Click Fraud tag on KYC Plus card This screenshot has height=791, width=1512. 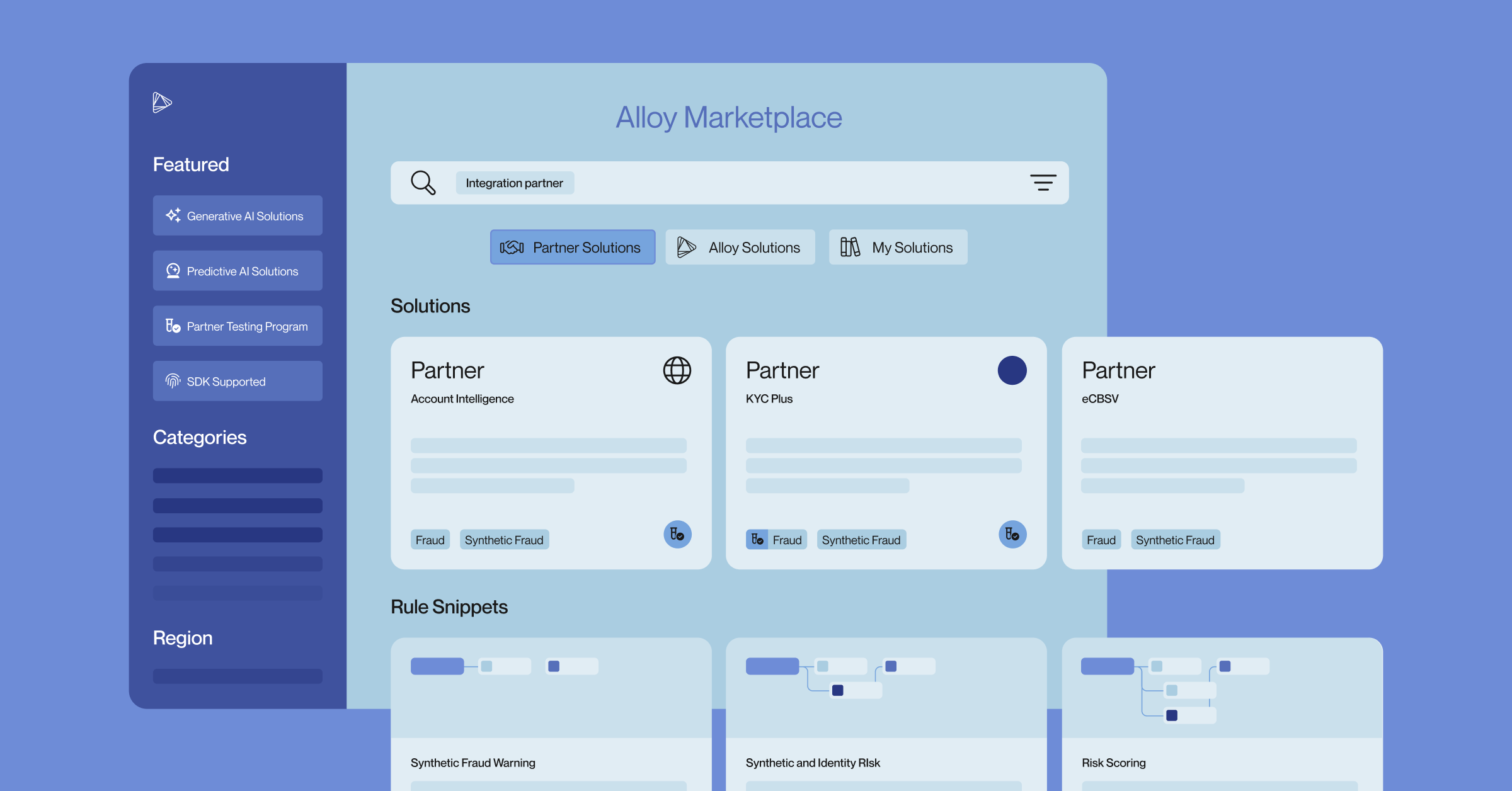(777, 540)
